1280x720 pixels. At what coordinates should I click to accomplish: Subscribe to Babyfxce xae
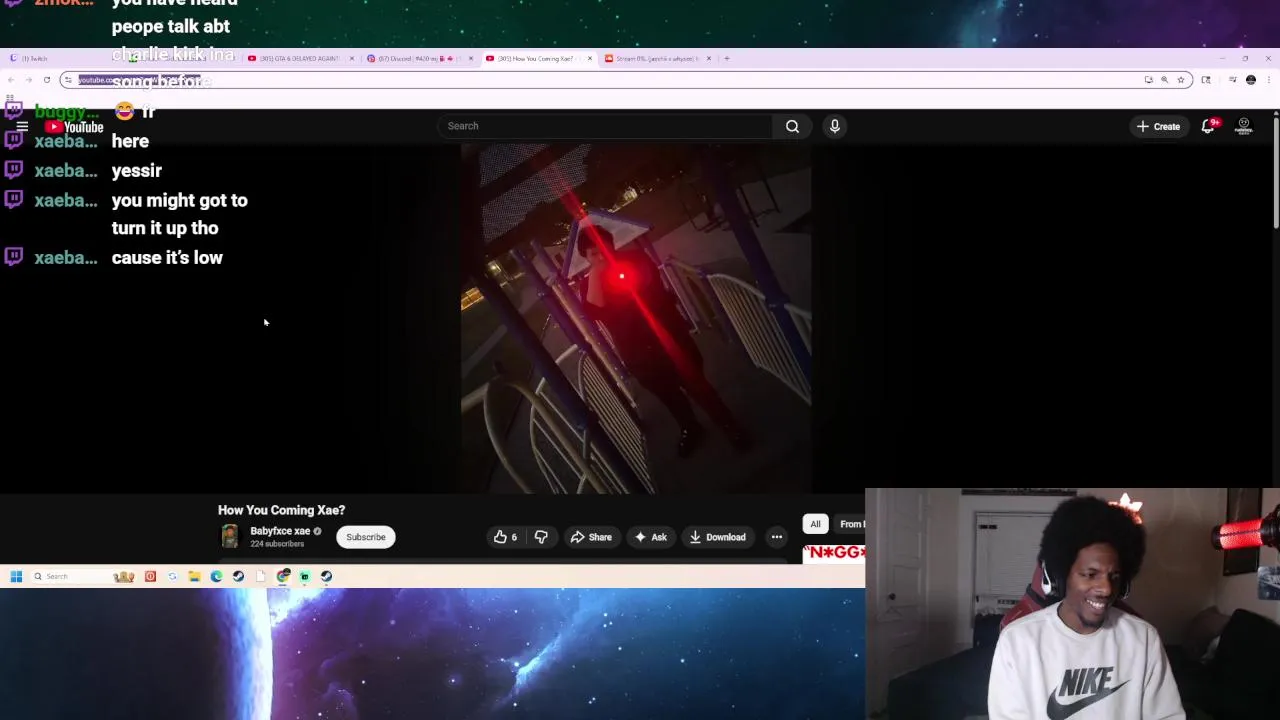(366, 537)
